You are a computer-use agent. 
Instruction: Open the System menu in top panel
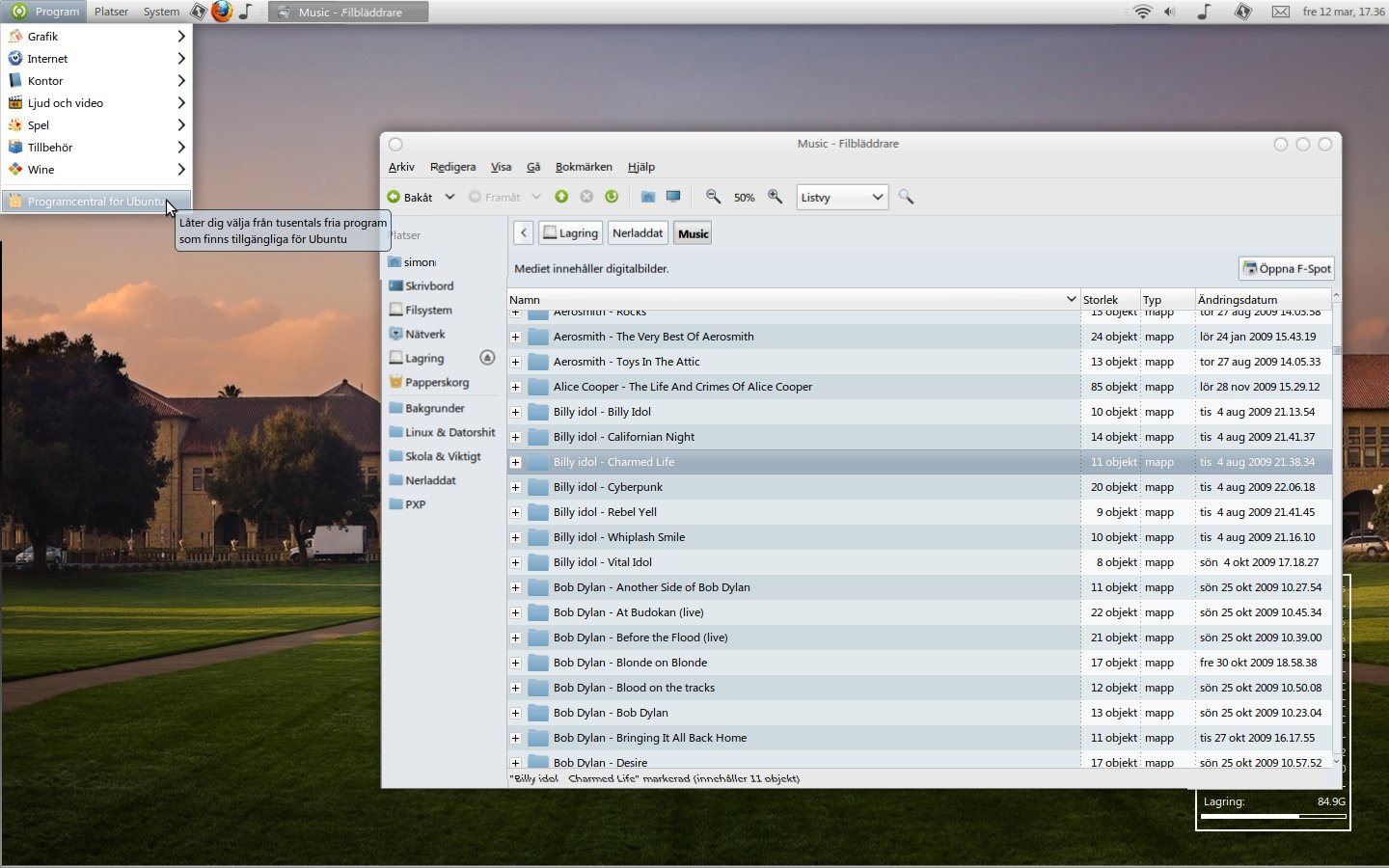(x=161, y=12)
